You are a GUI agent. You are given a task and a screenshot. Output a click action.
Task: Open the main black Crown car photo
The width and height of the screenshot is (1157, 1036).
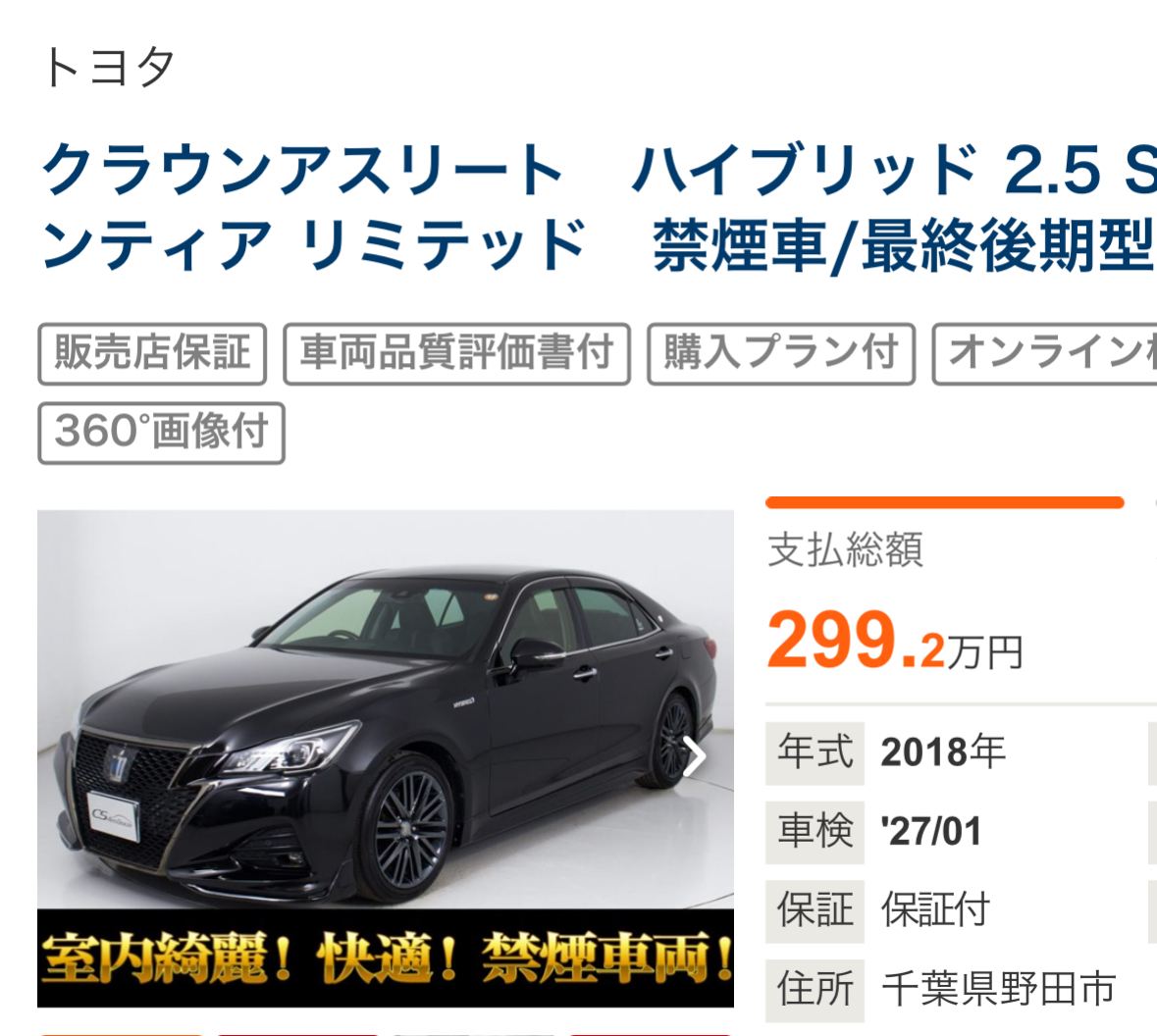[x=385, y=709]
